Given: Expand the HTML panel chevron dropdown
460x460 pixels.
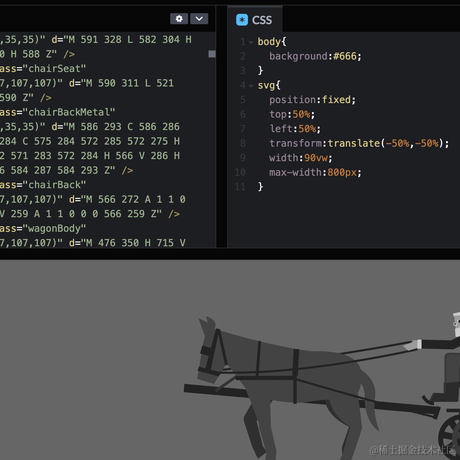Looking at the screenshot, I should pyautogui.click(x=199, y=19).
